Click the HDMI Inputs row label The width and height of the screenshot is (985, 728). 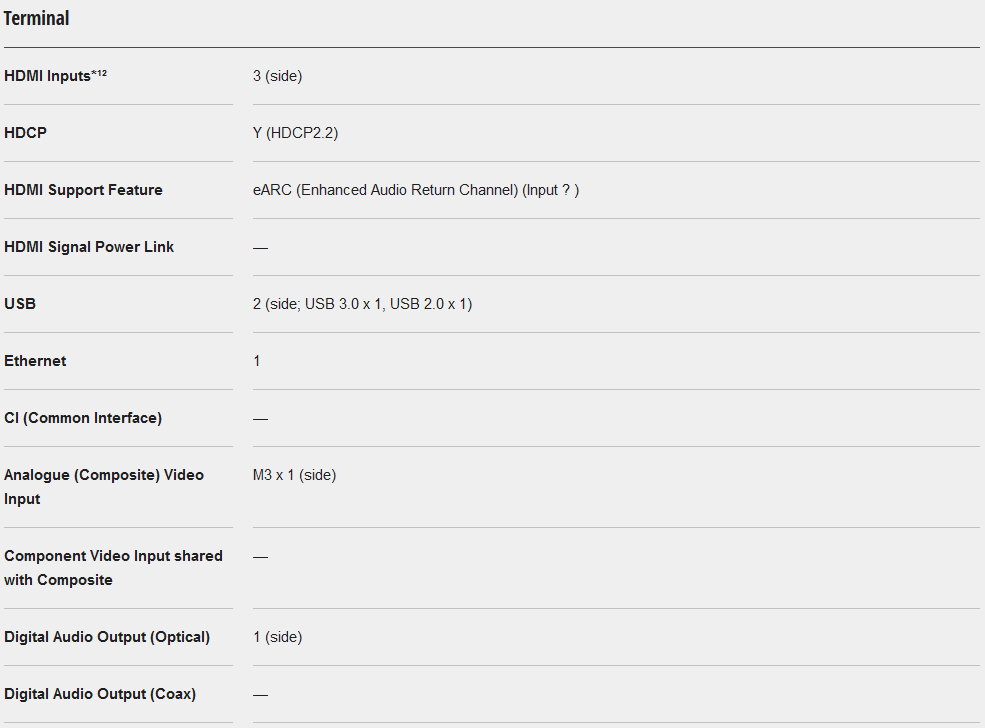pyautogui.click(x=47, y=76)
